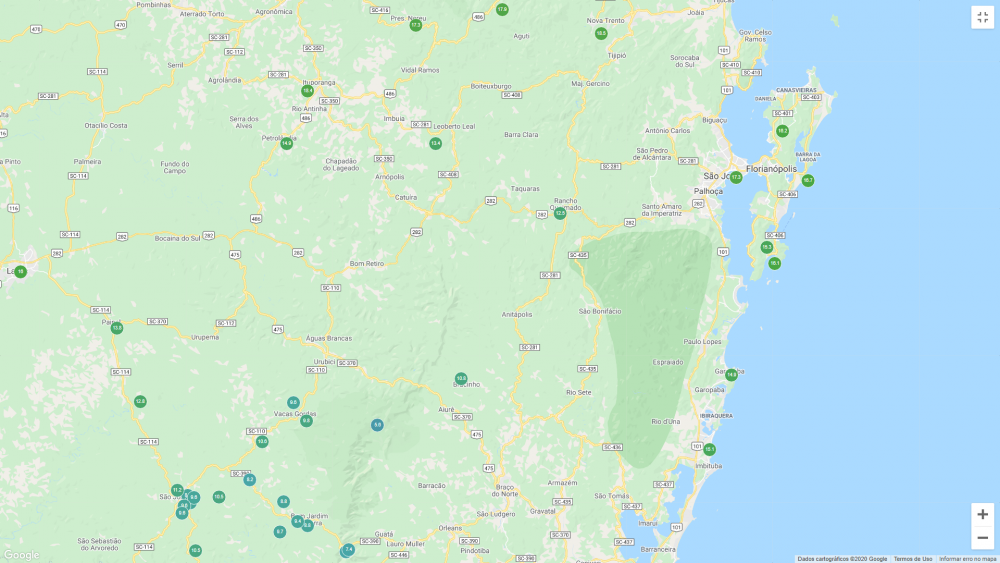Select the 7.4 marker near Guatá
This screenshot has height=563, width=1000.
pos(348,549)
